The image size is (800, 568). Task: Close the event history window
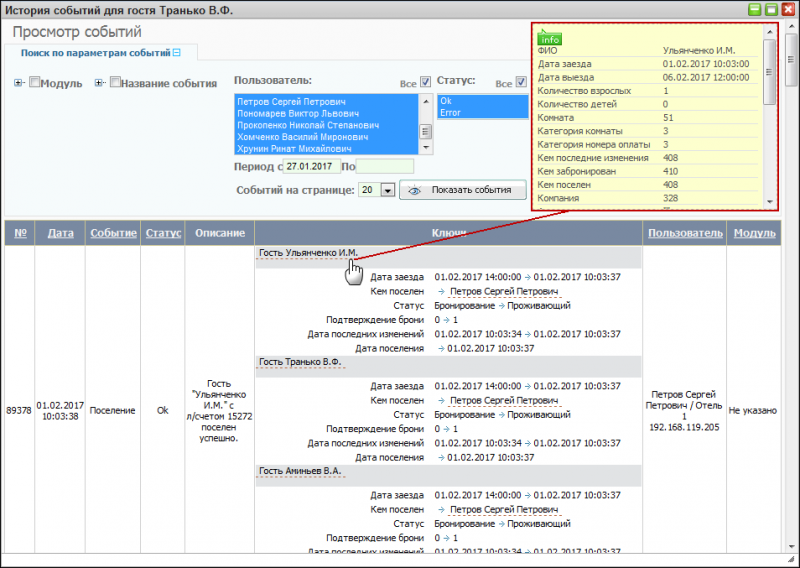tap(787, 9)
